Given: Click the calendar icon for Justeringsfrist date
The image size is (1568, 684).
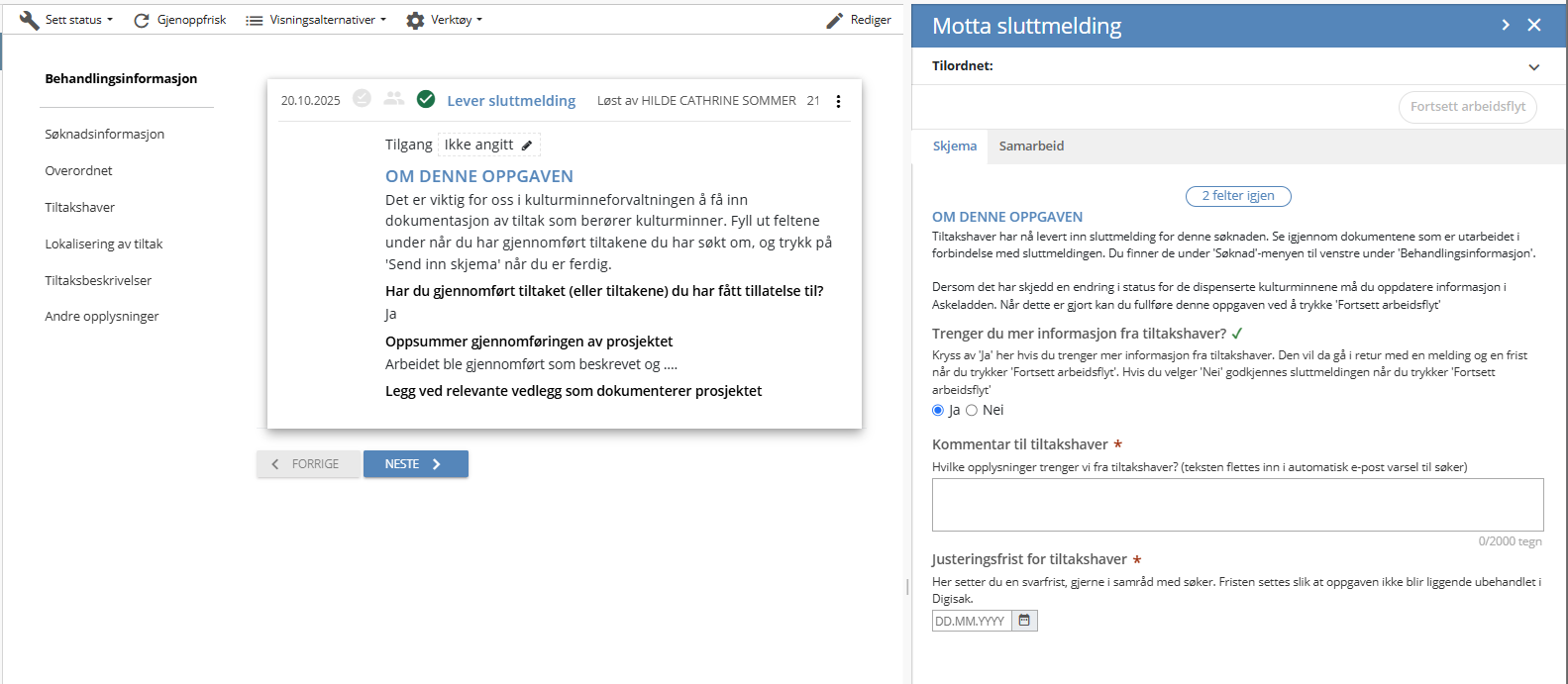Looking at the screenshot, I should pyautogui.click(x=1024, y=621).
